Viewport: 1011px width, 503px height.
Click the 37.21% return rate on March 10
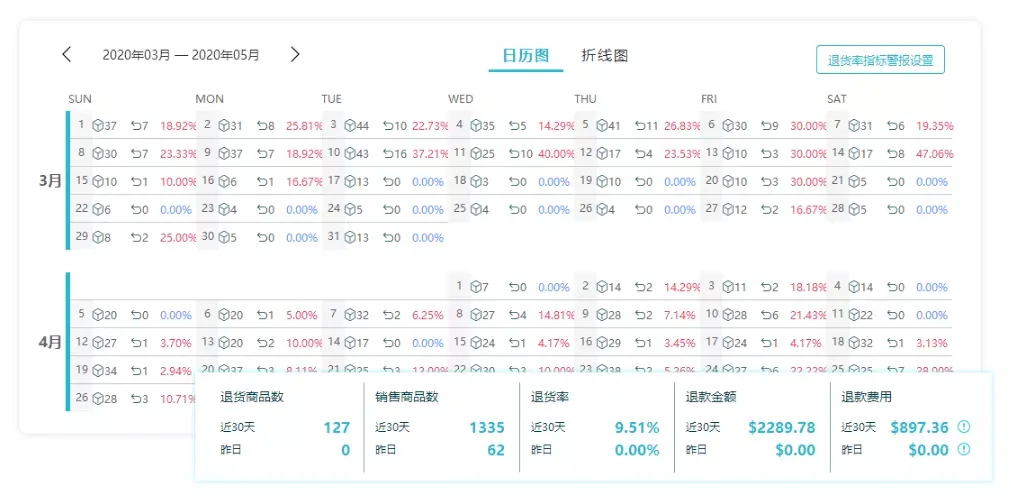point(430,154)
